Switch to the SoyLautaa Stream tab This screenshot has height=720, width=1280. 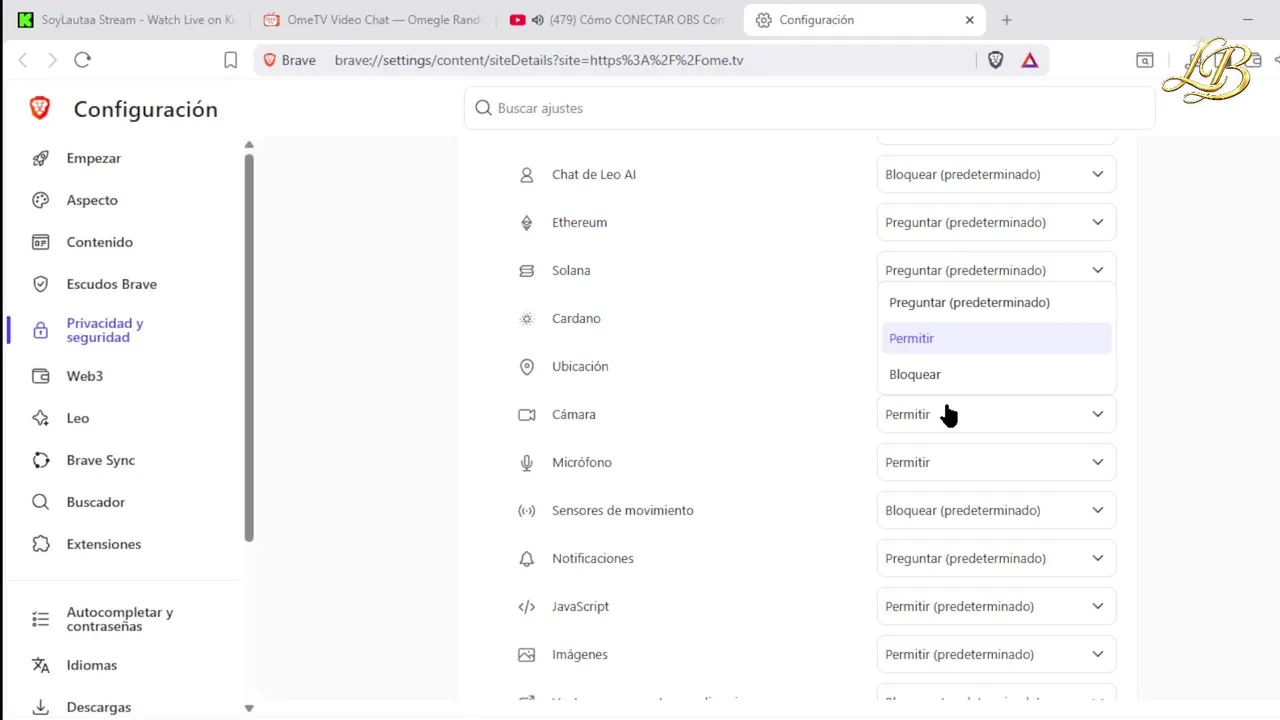coord(128,20)
